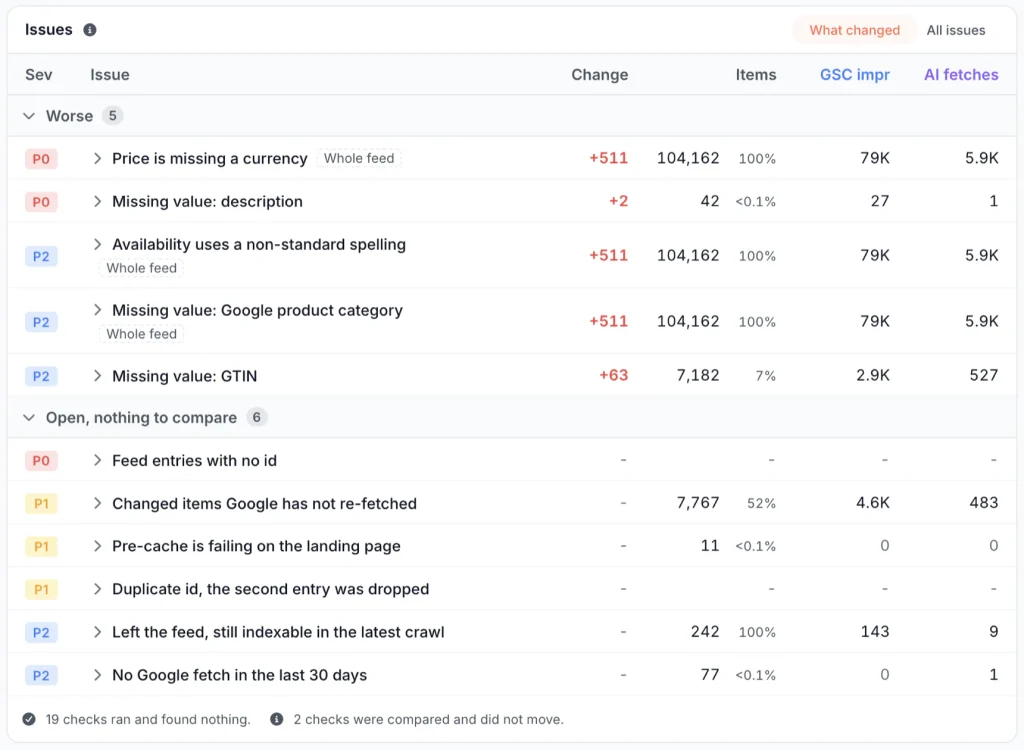The image size is (1024, 750).
Task: Click 42 items in Missing description row
Action: tap(710, 201)
